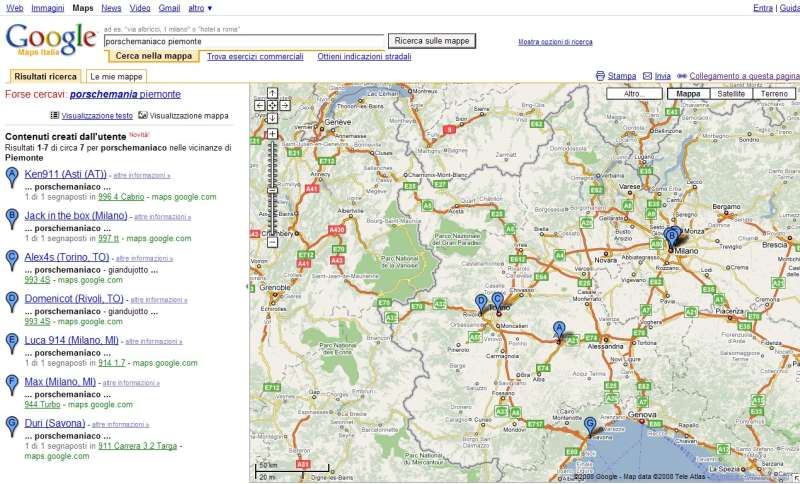
Task: Select the Mappa view button
Action: pos(688,94)
